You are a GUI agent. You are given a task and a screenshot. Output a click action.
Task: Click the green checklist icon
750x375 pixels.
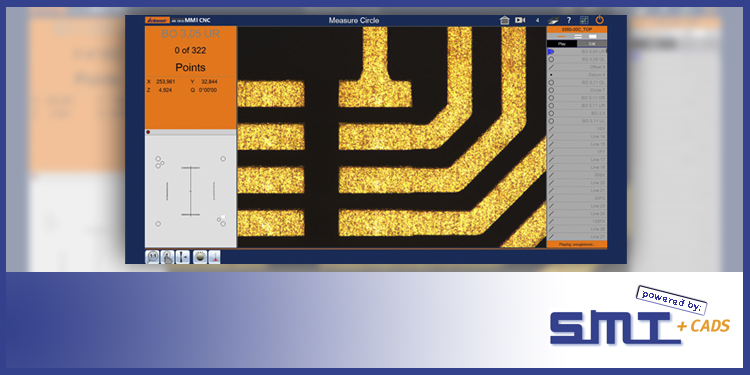(x=584, y=20)
